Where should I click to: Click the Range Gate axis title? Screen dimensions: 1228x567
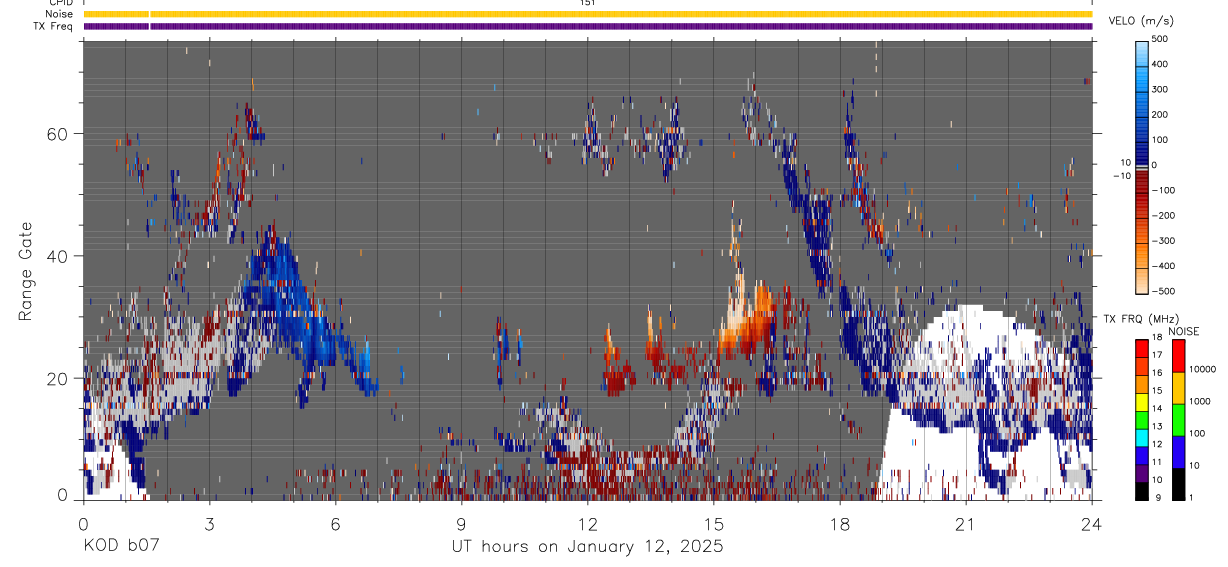(25, 272)
